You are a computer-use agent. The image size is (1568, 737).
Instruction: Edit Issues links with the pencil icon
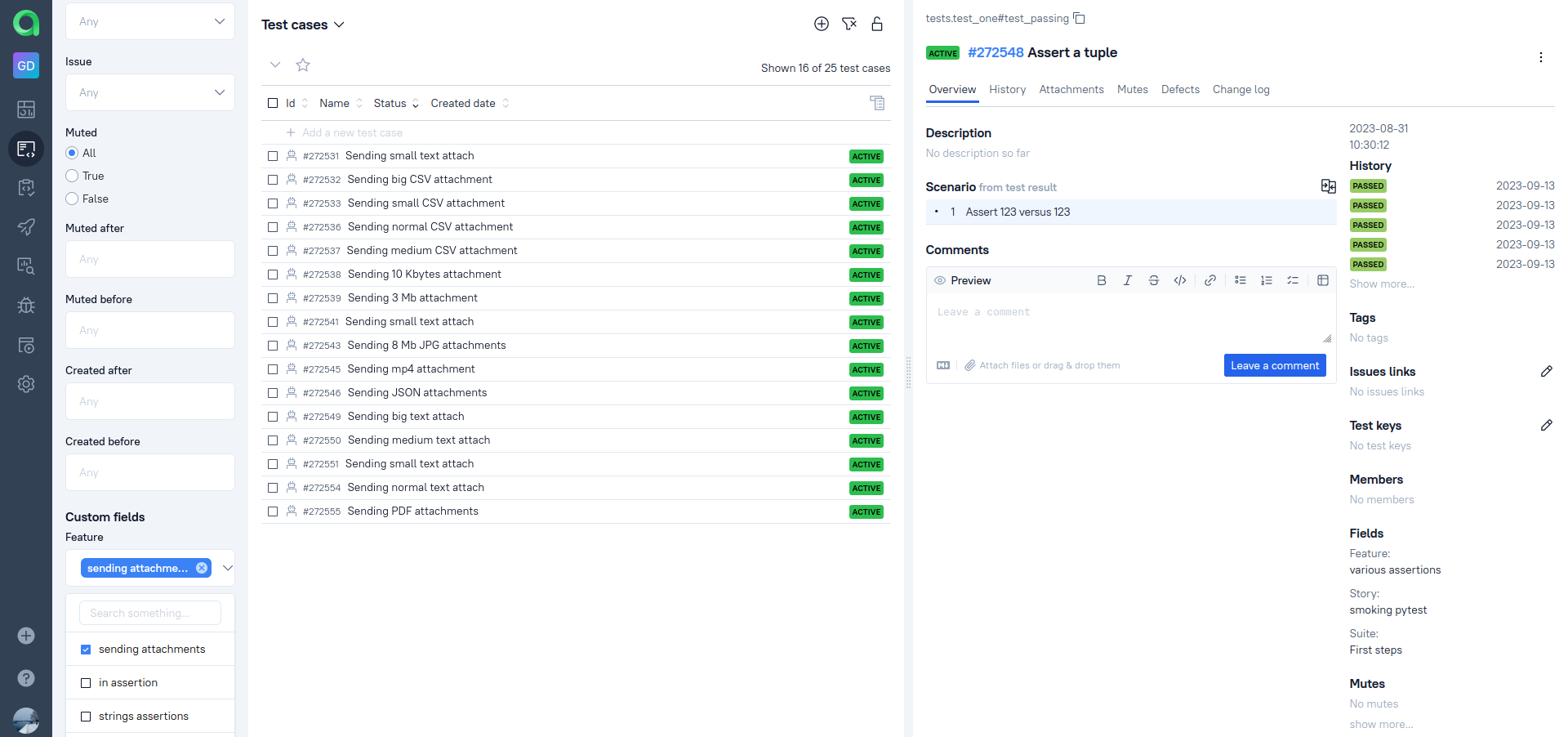[1547, 372]
